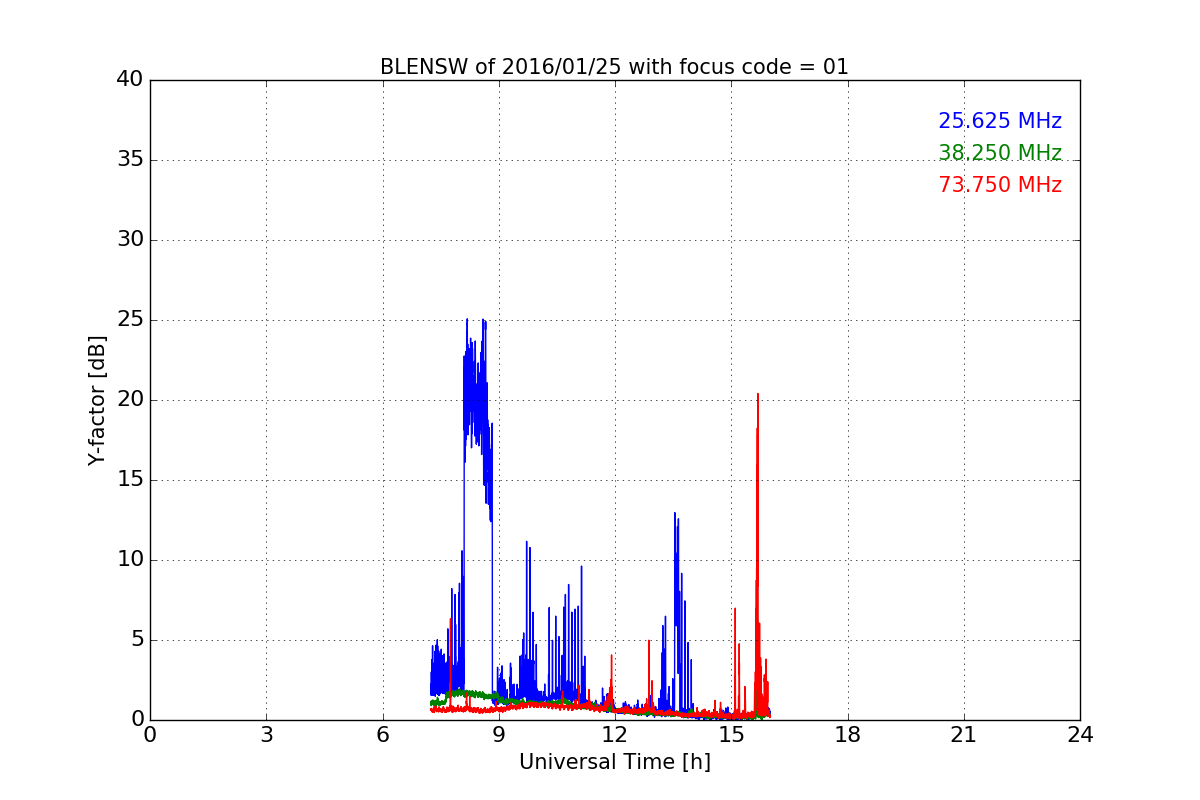1200x800 pixels.
Task: Click the 'Universal Time [h]' axis label
Action: (615, 762)
